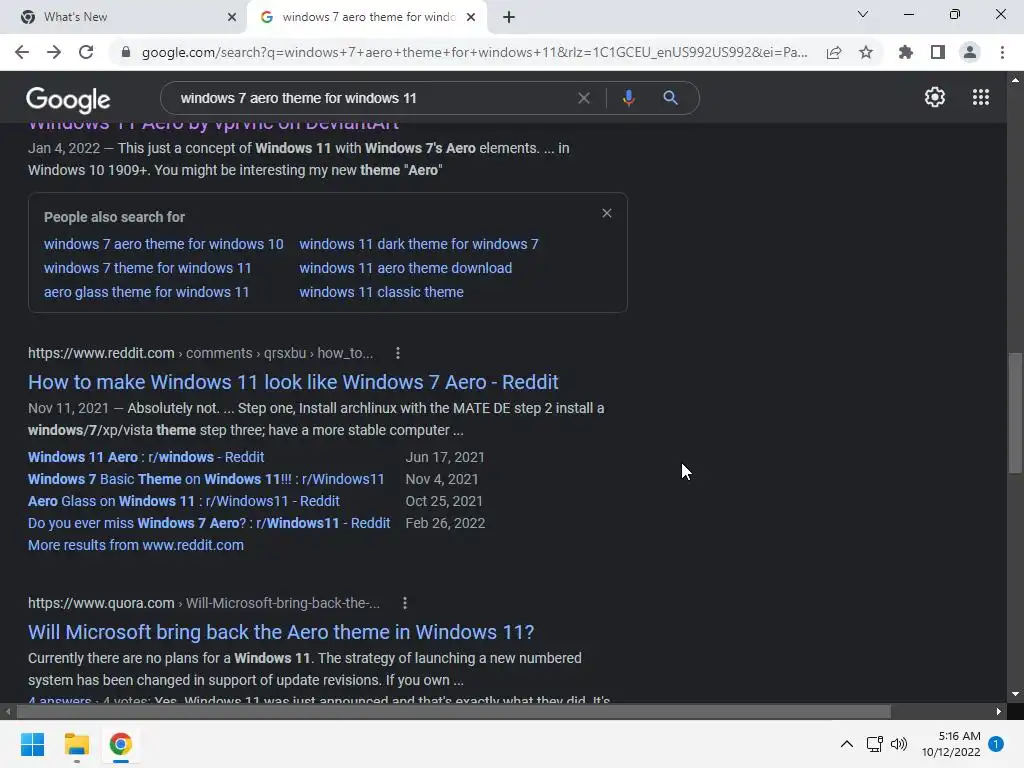The width and height of the screenshot is (1024, 768).
Task: Open network status tray icon
Action: pyautogui.click(x=874, y=744)
